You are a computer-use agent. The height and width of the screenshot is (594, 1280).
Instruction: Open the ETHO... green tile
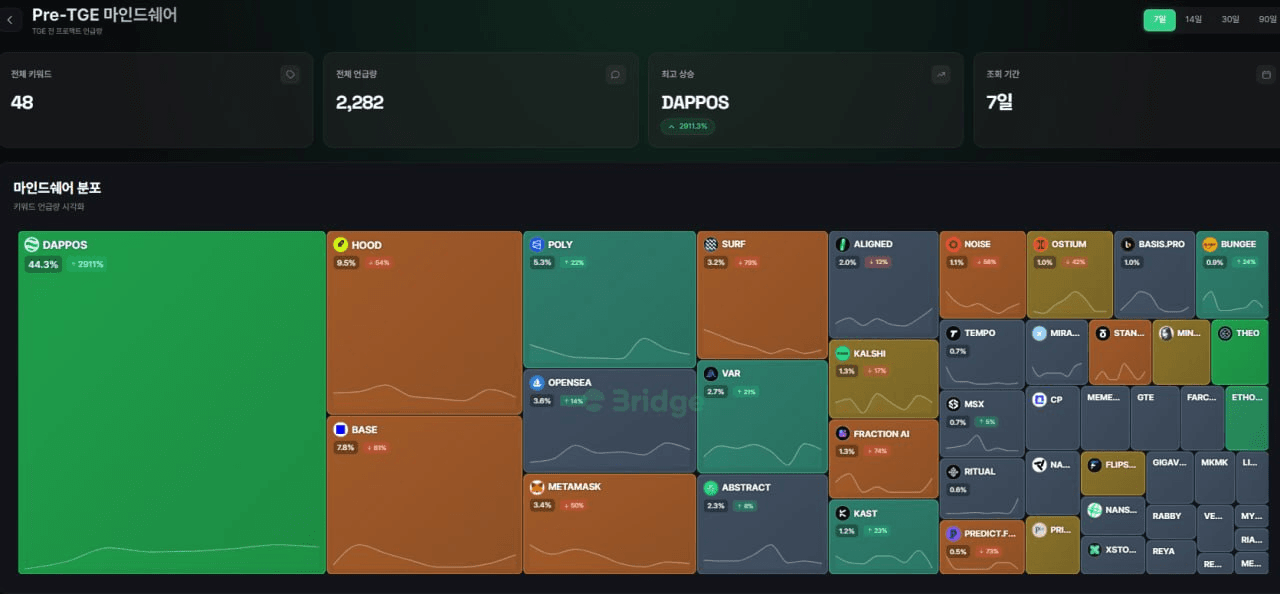1247,418
